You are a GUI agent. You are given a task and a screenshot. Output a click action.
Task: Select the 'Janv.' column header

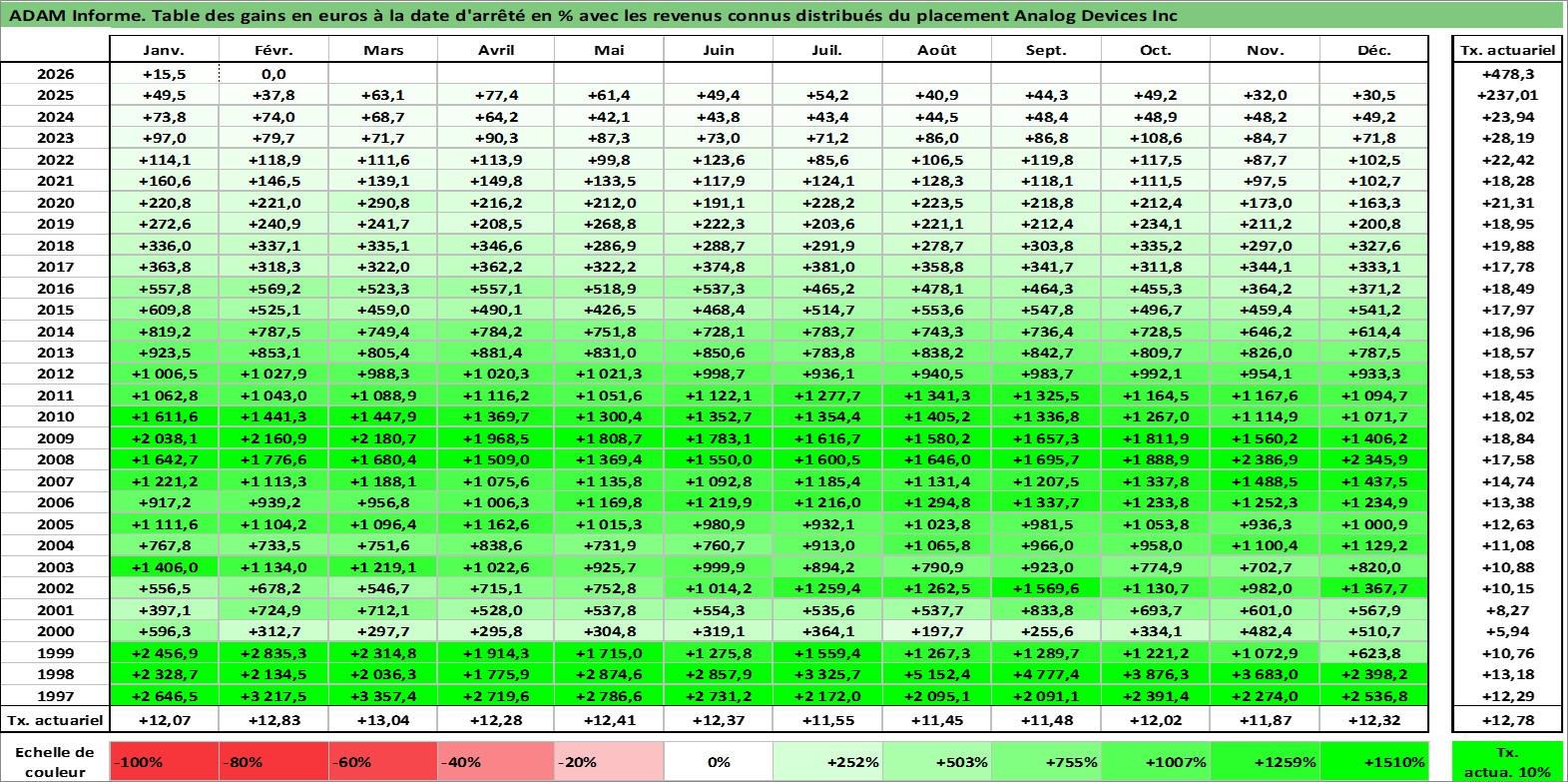[164, 50]
